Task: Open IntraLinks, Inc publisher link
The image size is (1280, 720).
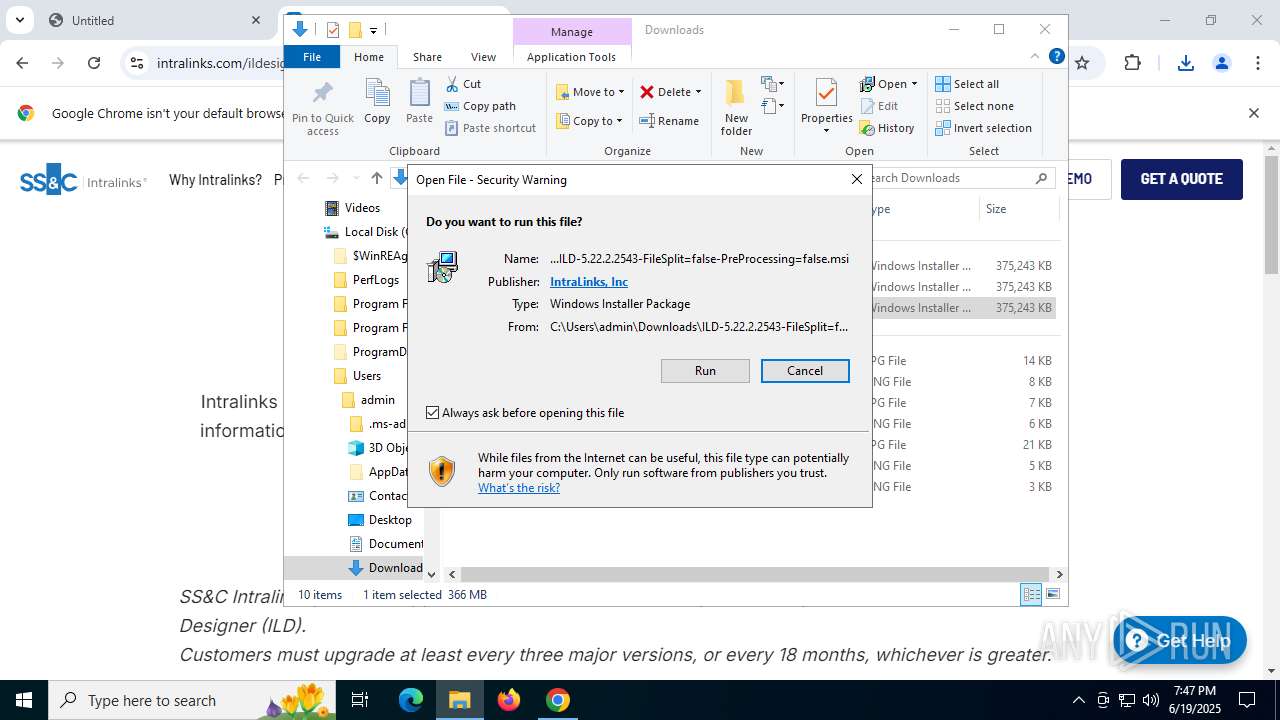Action: (589, 282)
